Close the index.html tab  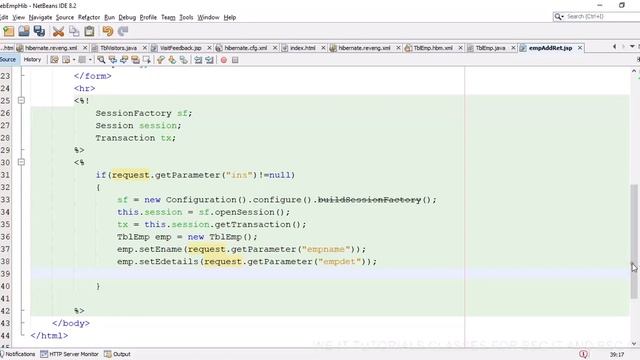[323, 48]
